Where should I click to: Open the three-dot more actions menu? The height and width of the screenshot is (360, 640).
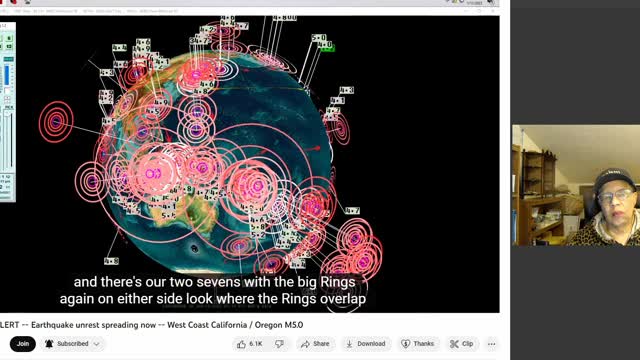pyautogui.click(x=491, y=344)
